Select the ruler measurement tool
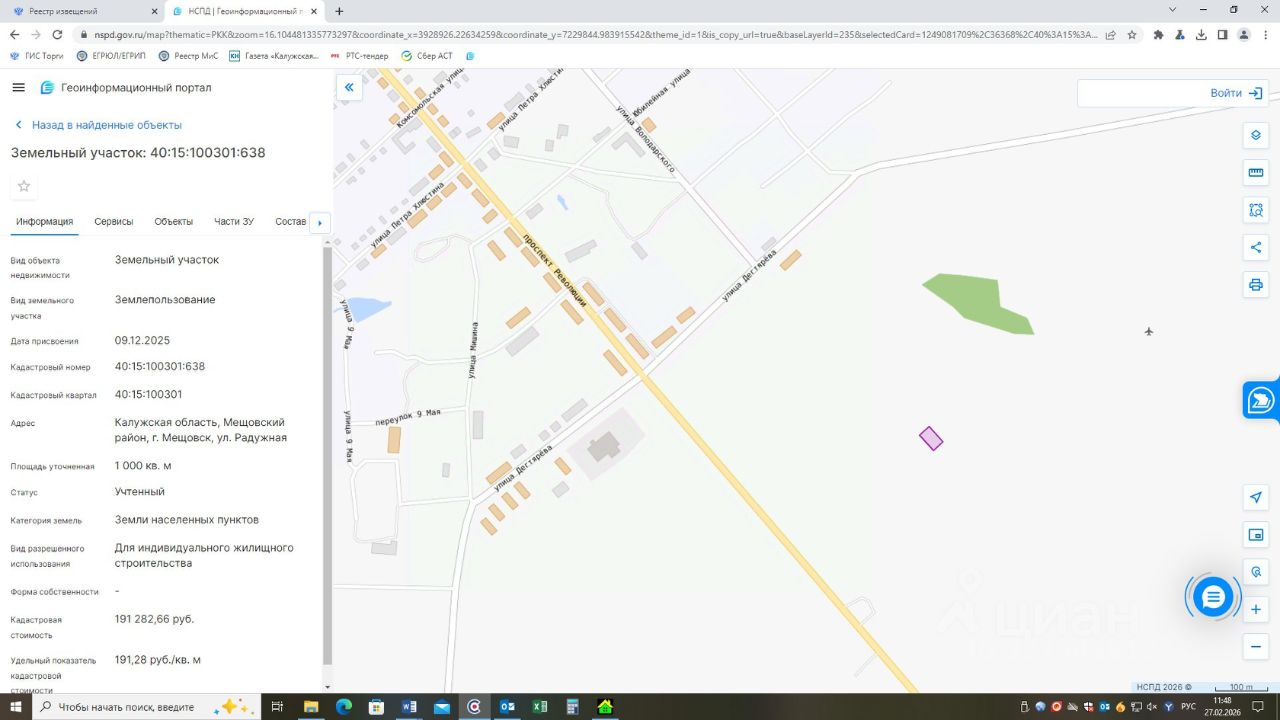The image size is (1280, 720). click(x=1256, y=172)
